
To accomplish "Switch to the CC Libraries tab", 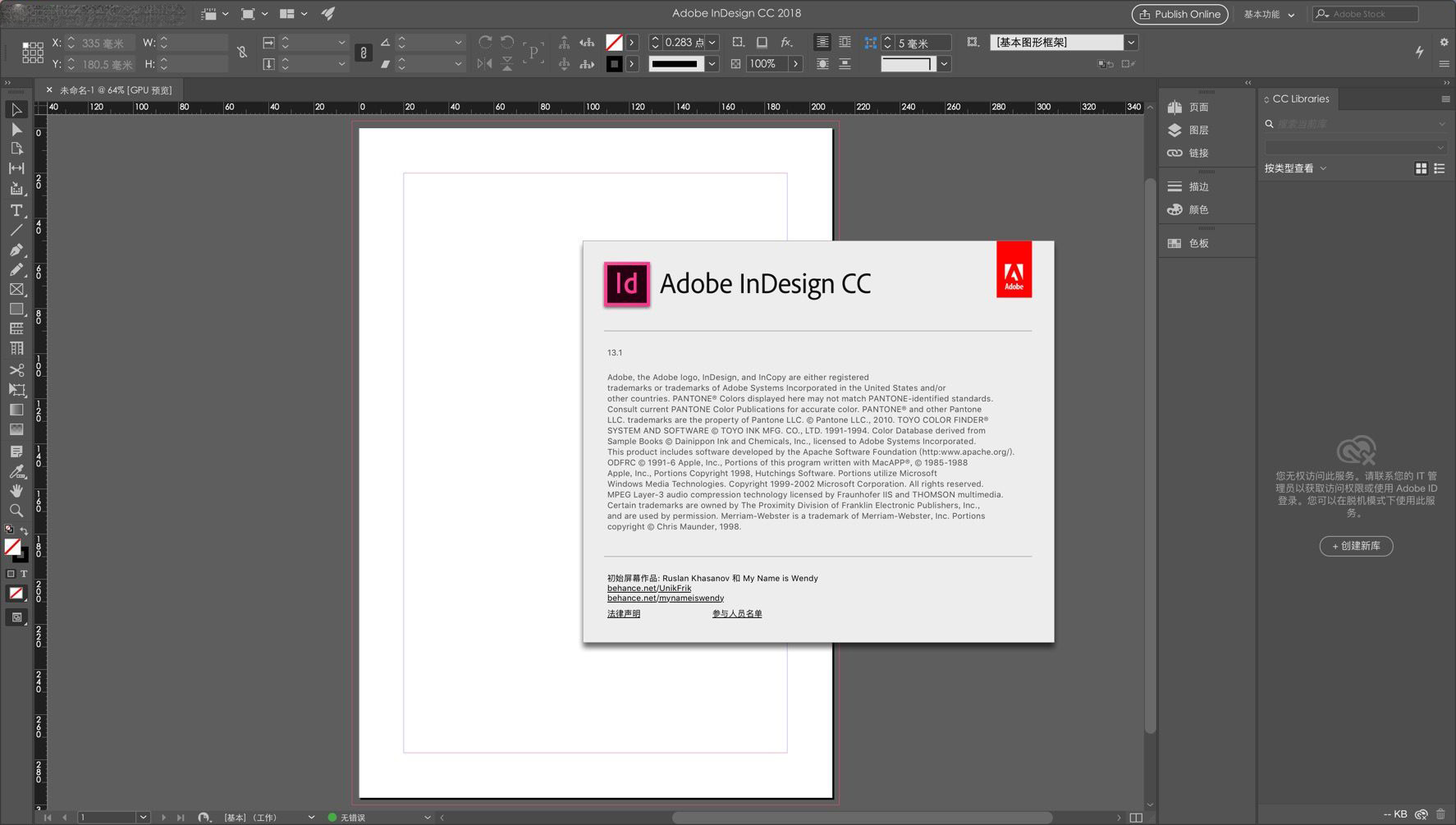I will [1300, 99].
